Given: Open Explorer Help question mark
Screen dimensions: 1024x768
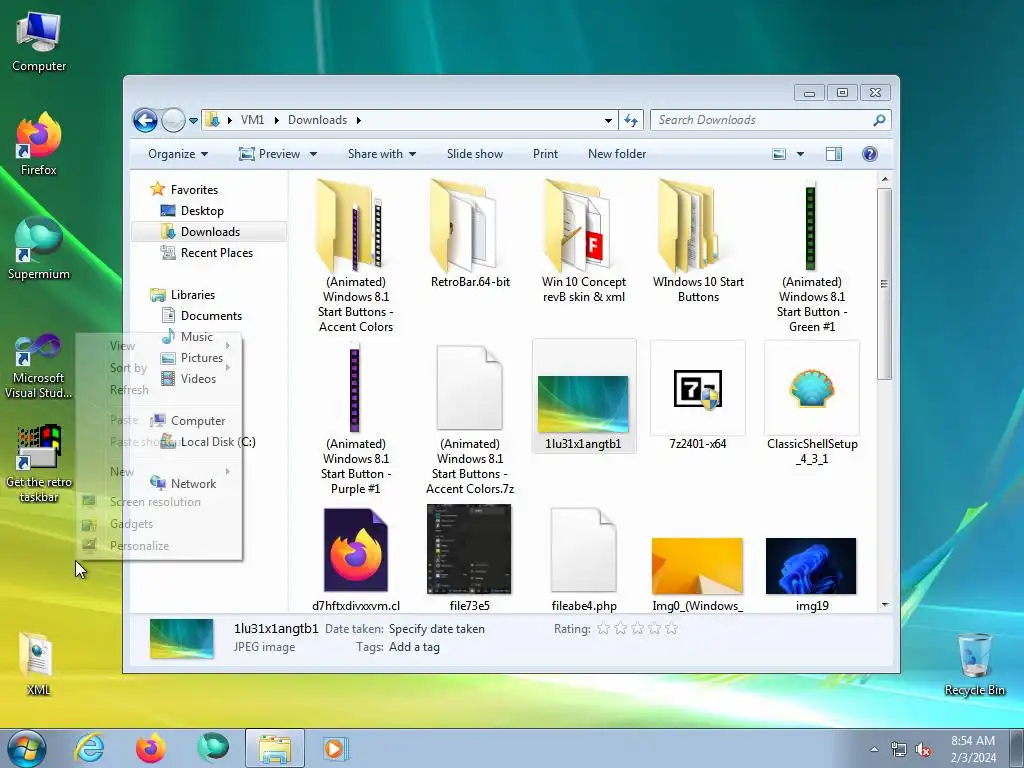Looking at the screenshot, I should tap(869, 154).
